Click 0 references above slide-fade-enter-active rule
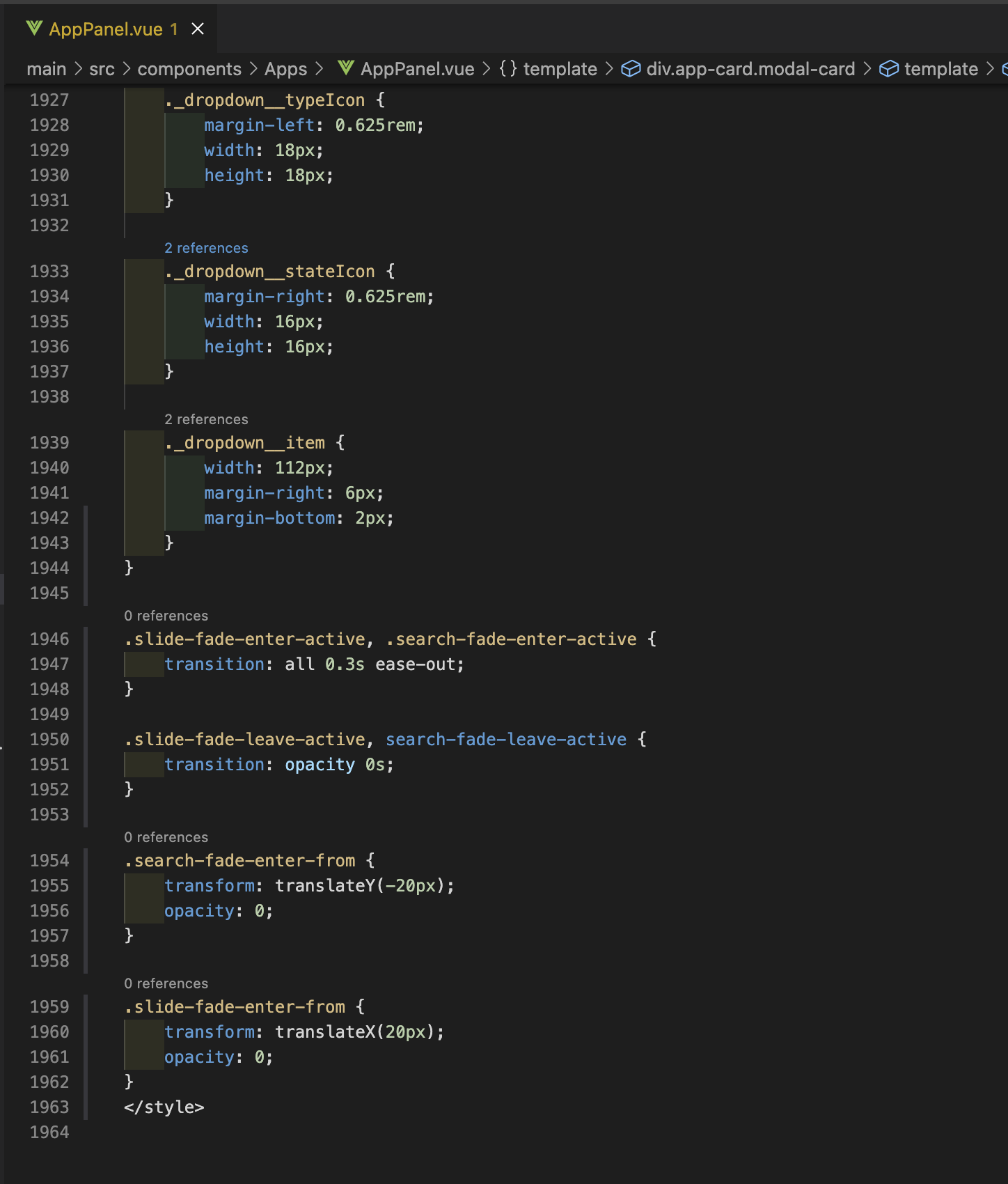 [x=166, y=616]
